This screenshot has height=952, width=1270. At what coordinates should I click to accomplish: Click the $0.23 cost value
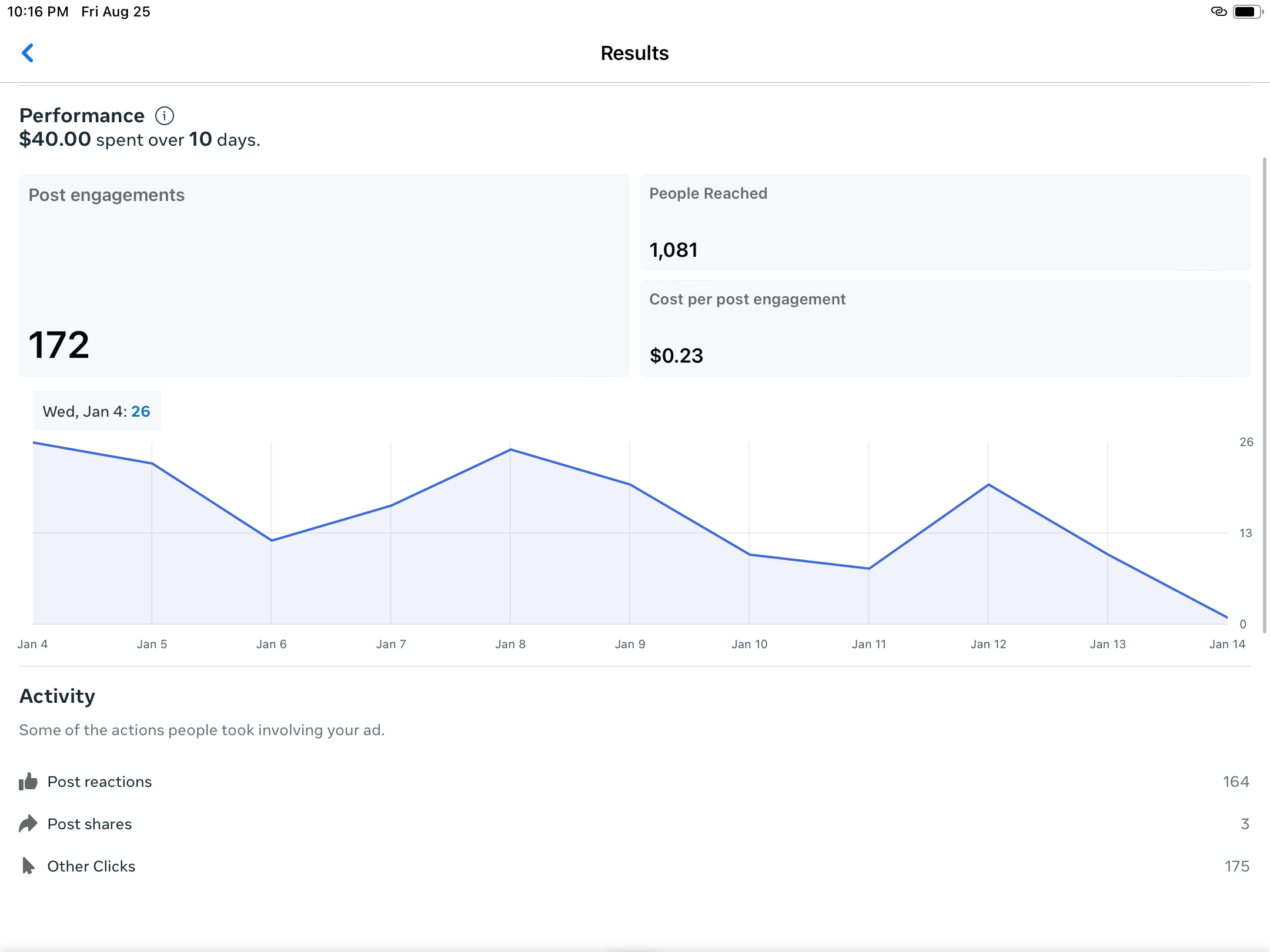click(676, 356)
